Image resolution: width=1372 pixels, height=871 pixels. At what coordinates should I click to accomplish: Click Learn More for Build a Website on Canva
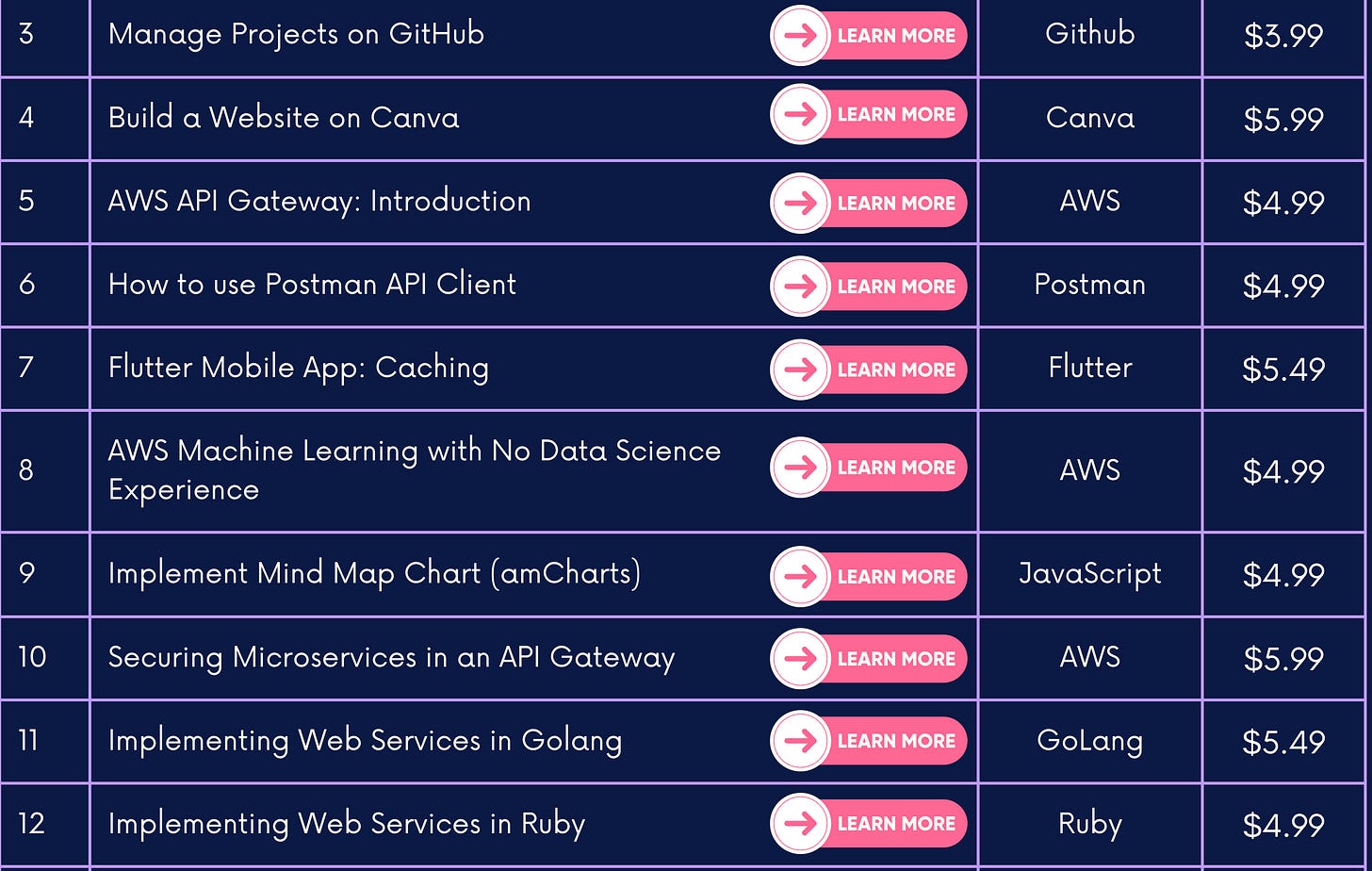pos(869,115)
